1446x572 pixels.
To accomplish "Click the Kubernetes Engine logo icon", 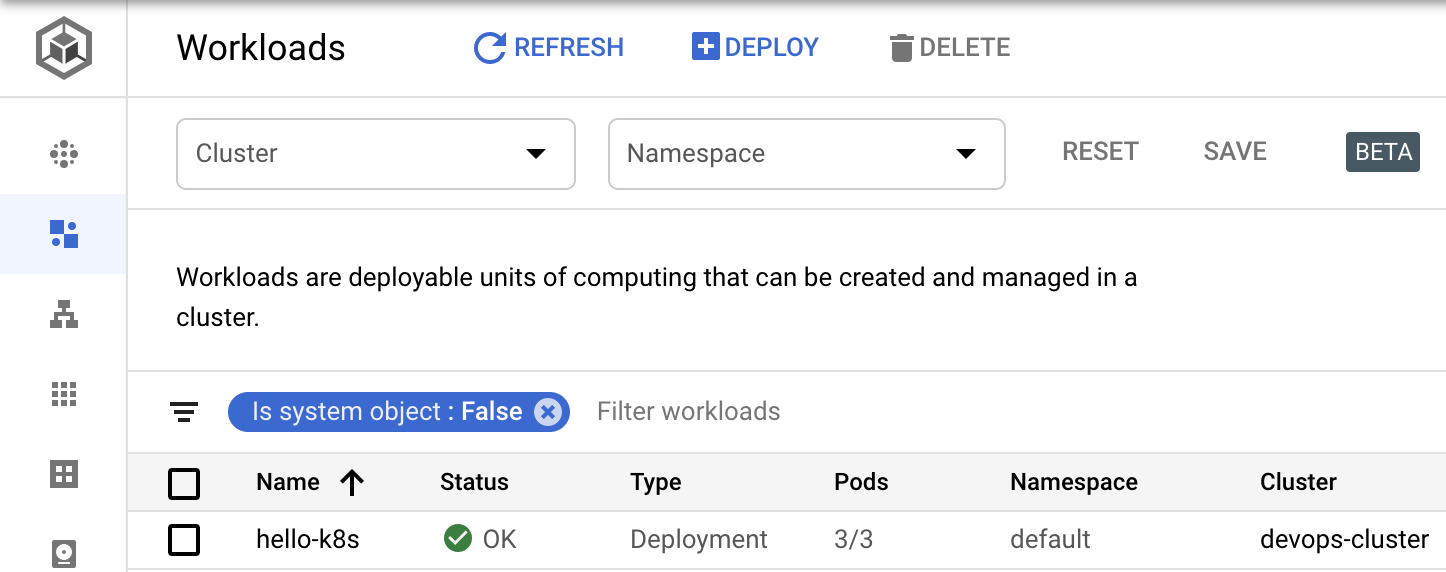I will [x=64, y=48].
